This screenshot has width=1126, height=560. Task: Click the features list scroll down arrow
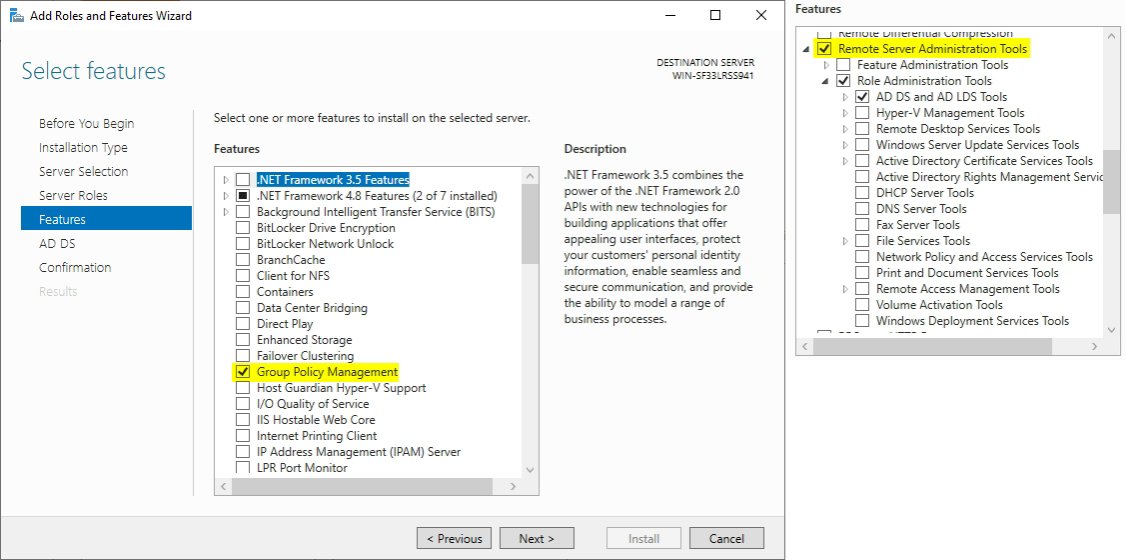tap(530, 468)
